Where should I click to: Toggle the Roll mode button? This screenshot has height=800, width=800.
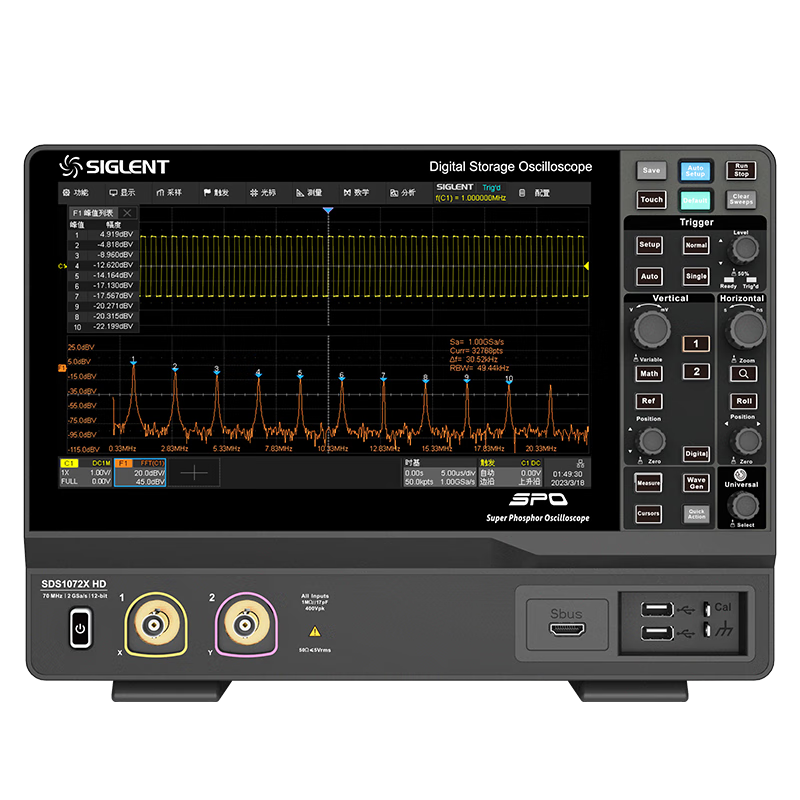[x=743, y=401]
